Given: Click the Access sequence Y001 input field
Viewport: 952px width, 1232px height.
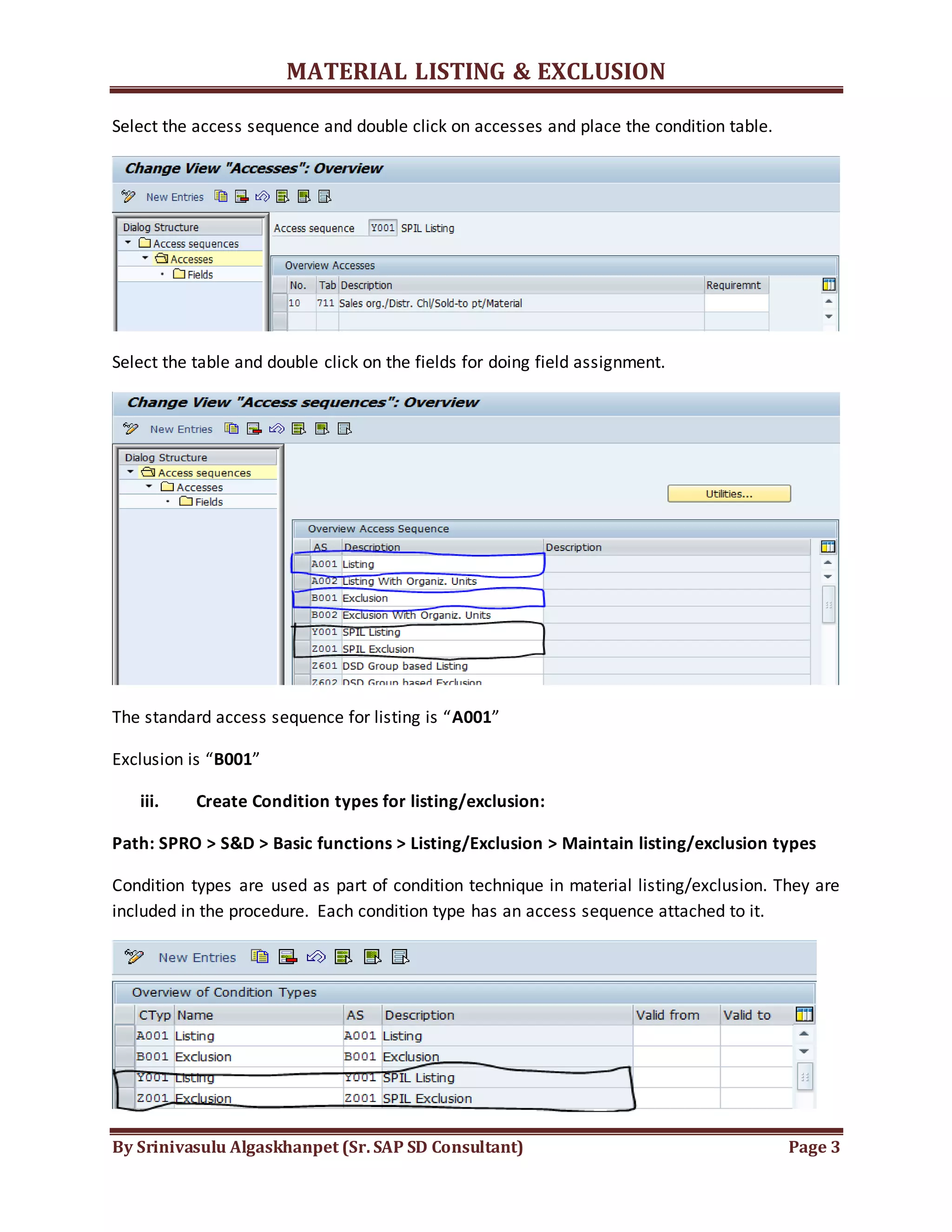Looking at the screenshot, I should coord(383,228).
